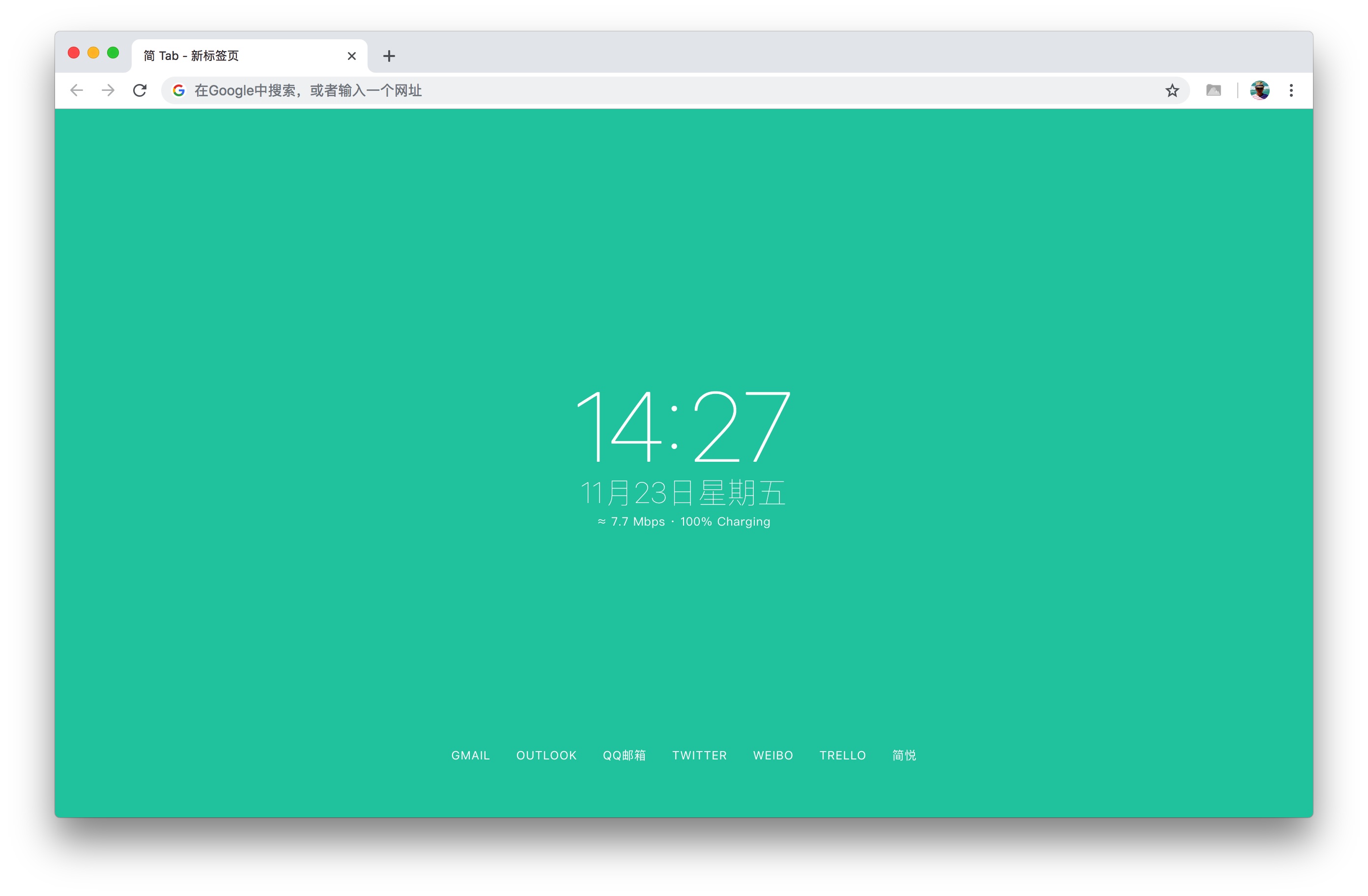Click the gray extension icon in the toolbar
Image resolution: width=1368 pixels, height=896 pixels.
1213,90
